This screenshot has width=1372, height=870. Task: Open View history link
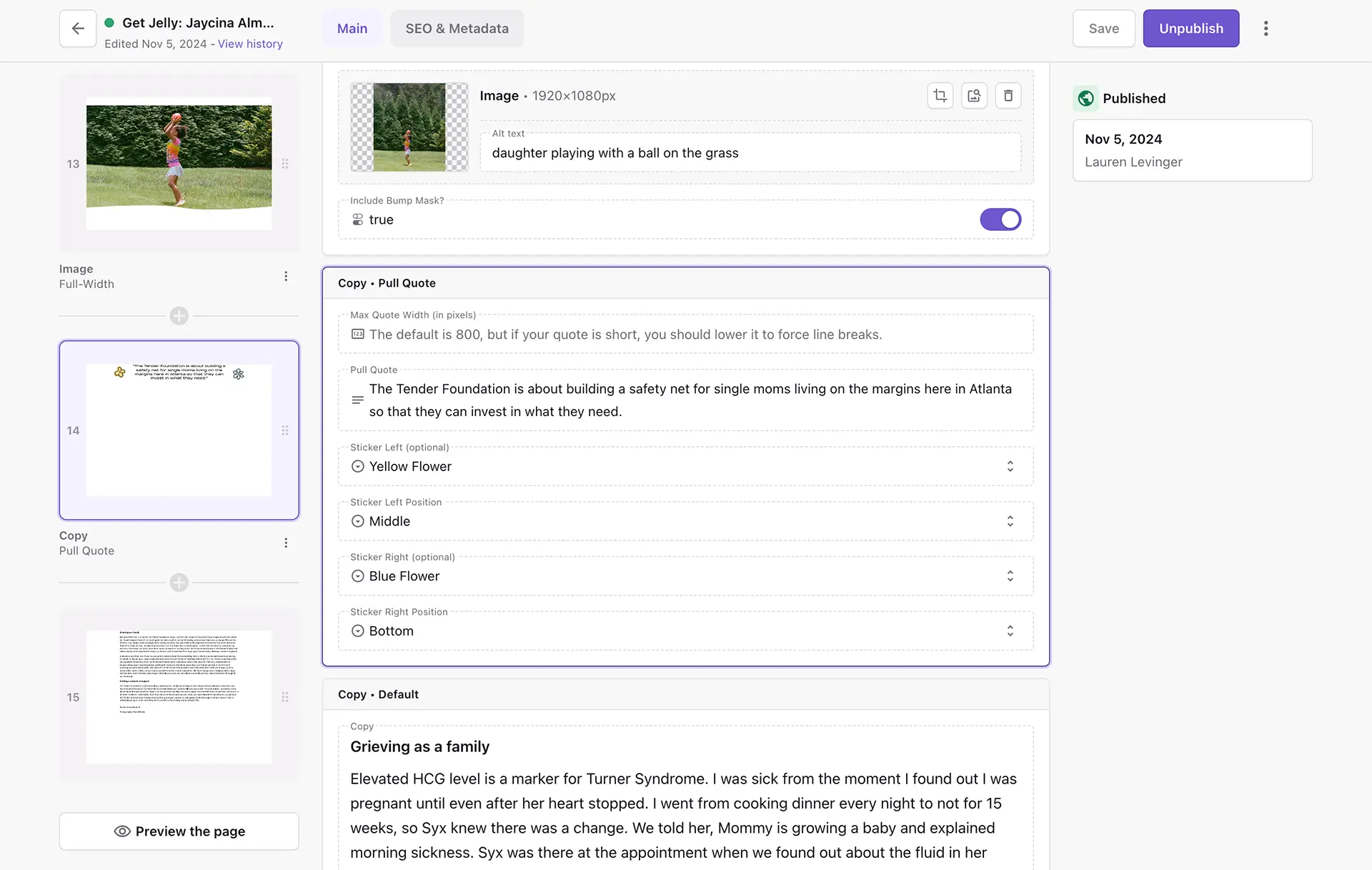tap(250, 44)
